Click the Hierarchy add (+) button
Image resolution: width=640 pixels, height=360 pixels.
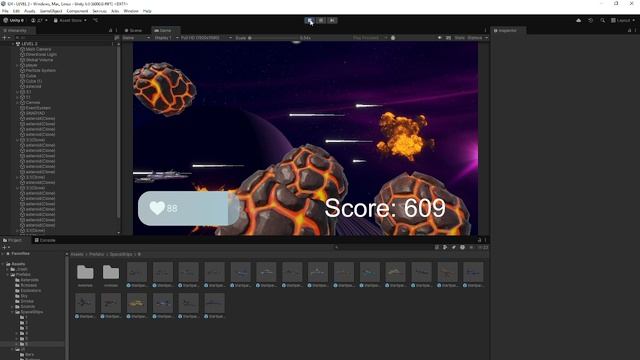tap(6, 38)
